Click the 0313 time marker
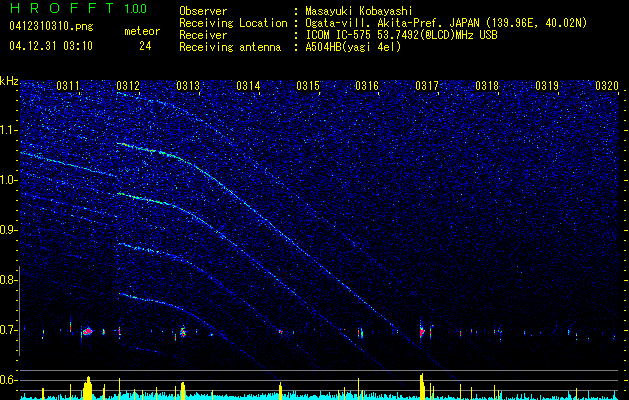This screenshot has width=629, height=400. (188, 86)
